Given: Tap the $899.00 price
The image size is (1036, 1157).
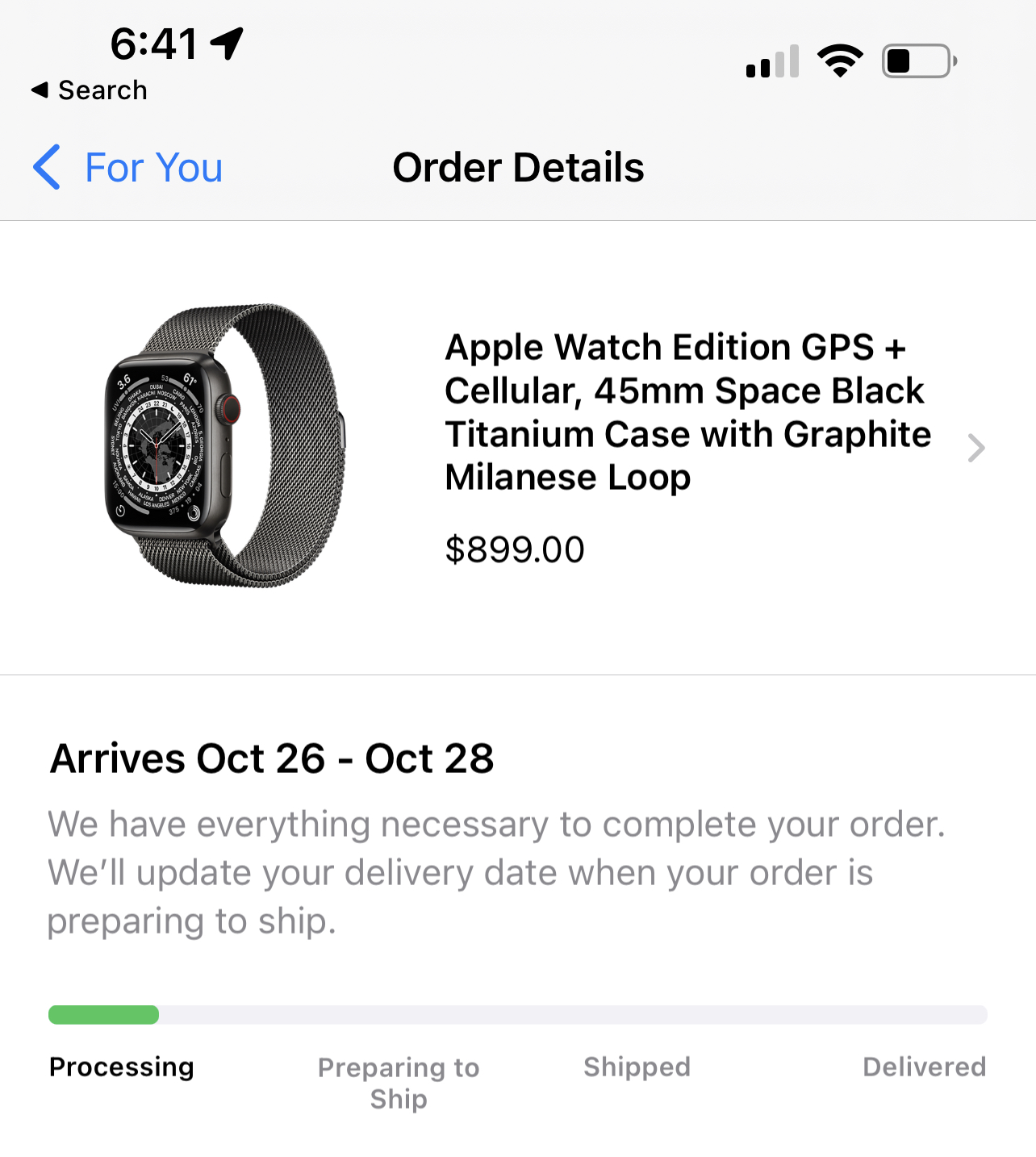Looking at the screenshot, I should 515,549.
